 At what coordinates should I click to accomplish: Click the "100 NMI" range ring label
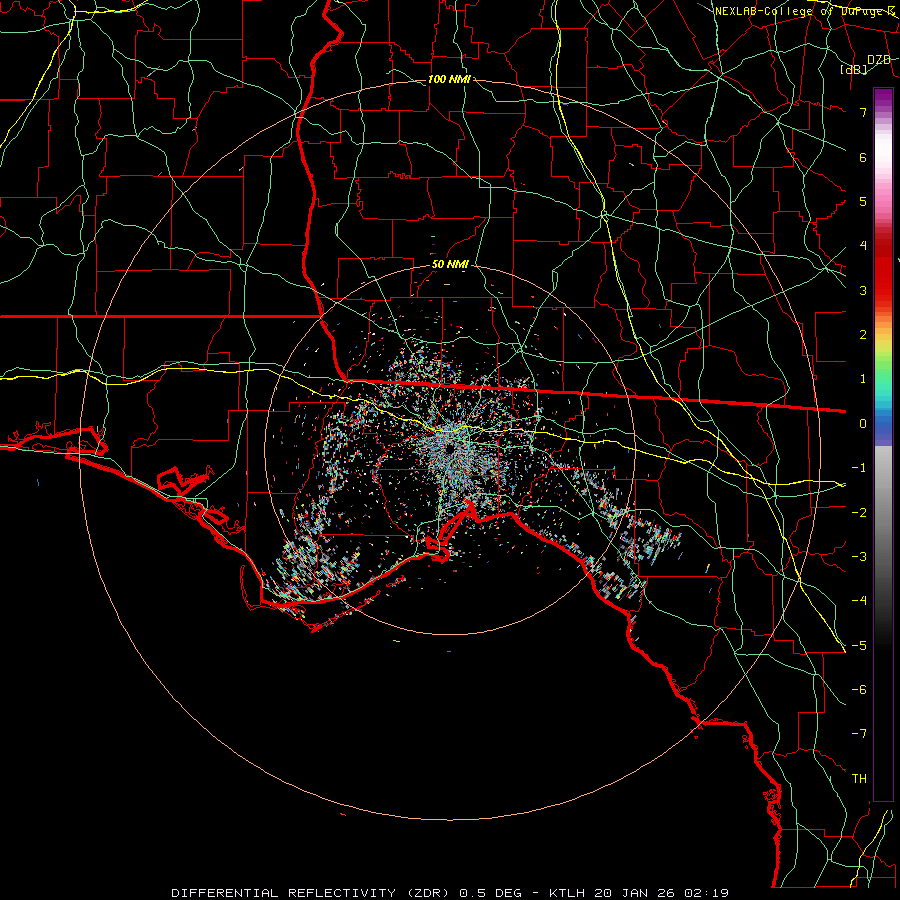tap(449, 79)
